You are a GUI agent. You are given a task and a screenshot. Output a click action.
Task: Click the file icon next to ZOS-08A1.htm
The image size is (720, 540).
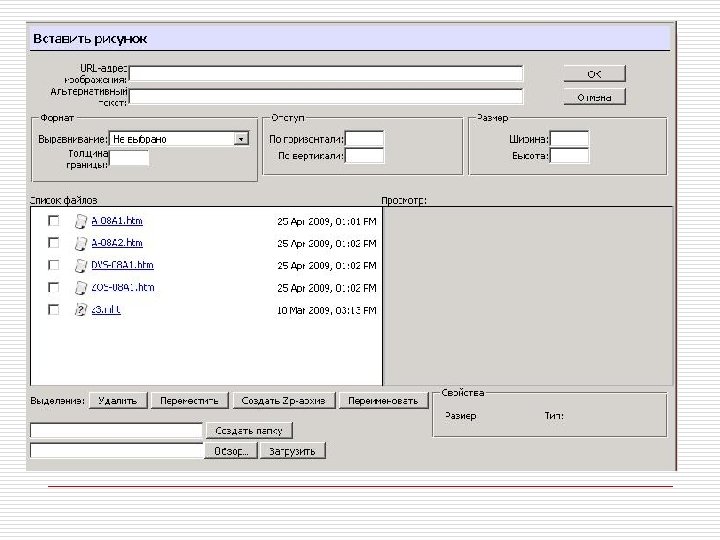(81, 288)
